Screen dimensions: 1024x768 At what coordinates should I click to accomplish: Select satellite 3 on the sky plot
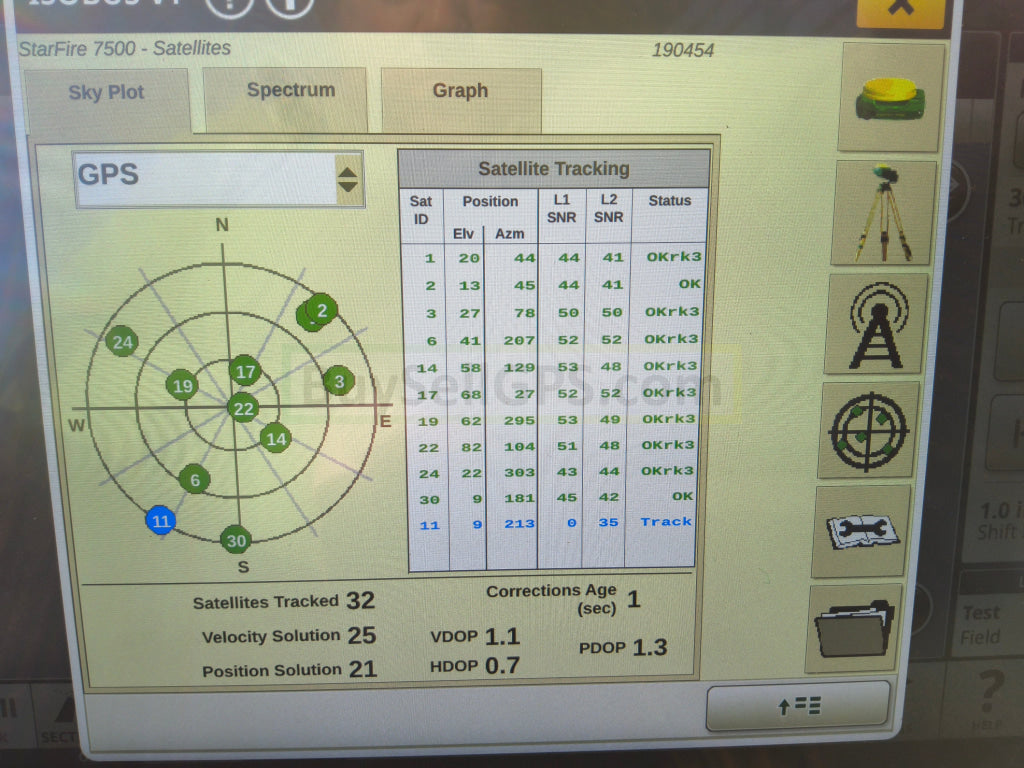(x=338, y=381)
